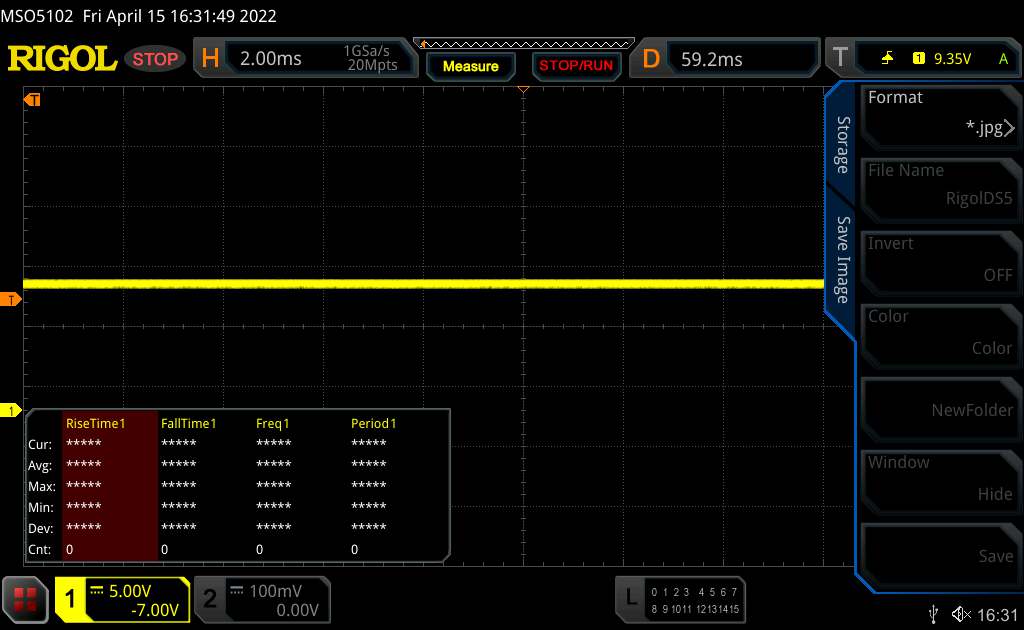Click the speaker mute icon

(962, 613)
